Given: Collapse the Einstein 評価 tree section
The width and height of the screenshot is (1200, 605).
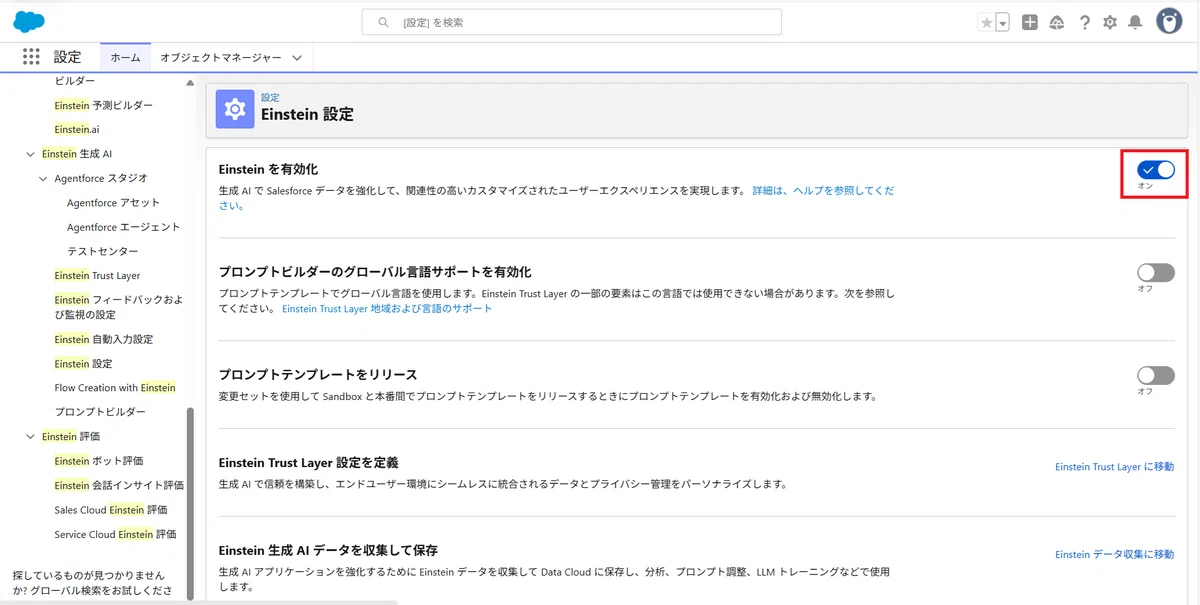Looking at the screenshot, I should (30, 437).
